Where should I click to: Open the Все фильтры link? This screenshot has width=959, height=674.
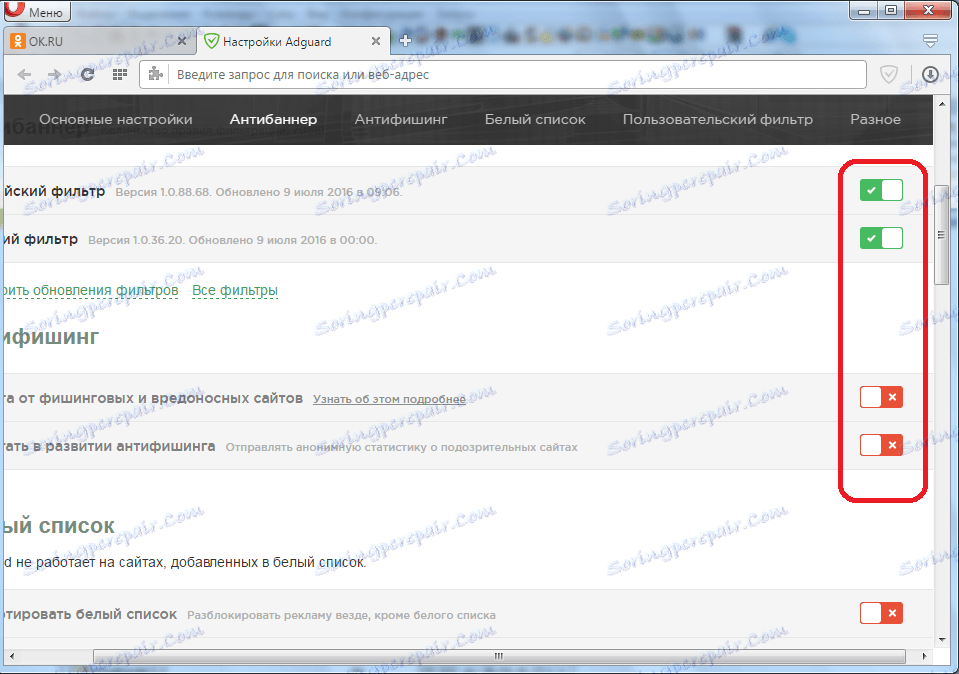click(x=235, y=290)
